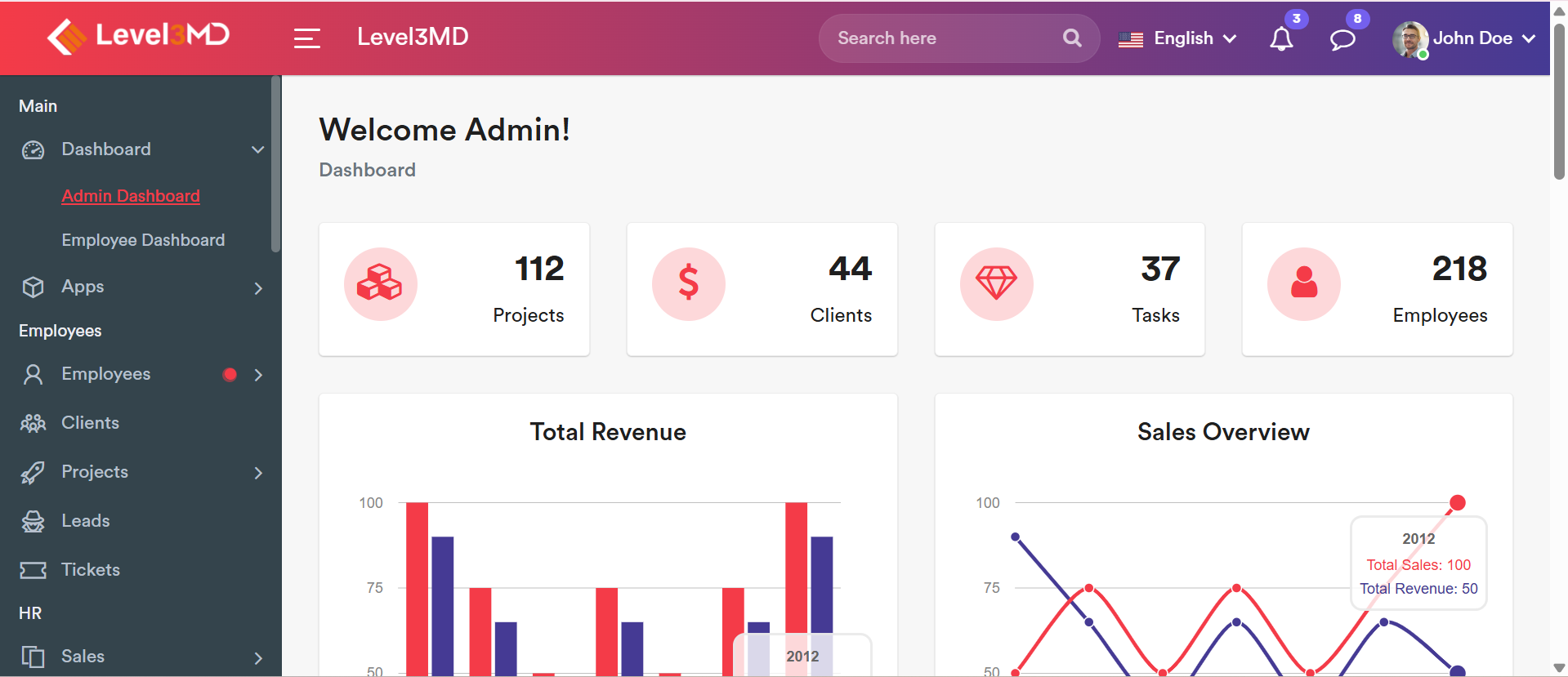Image resolution: width=1568 pixels, height=677 pixels.
Task: Toggle the sidebar with the hamburger menu icon
Action: point(306,38)
